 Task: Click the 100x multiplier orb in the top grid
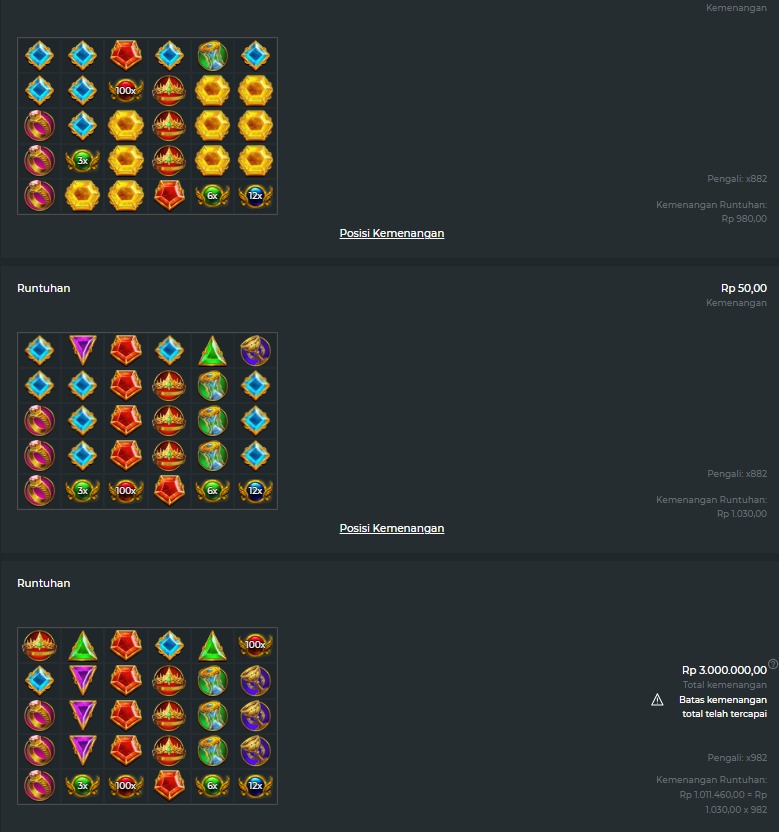(x=126, y=90)
